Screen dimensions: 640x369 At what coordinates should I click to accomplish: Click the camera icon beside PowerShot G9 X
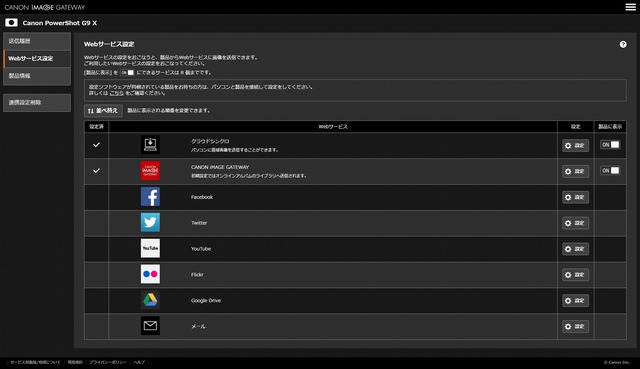[x=11, y=23]
